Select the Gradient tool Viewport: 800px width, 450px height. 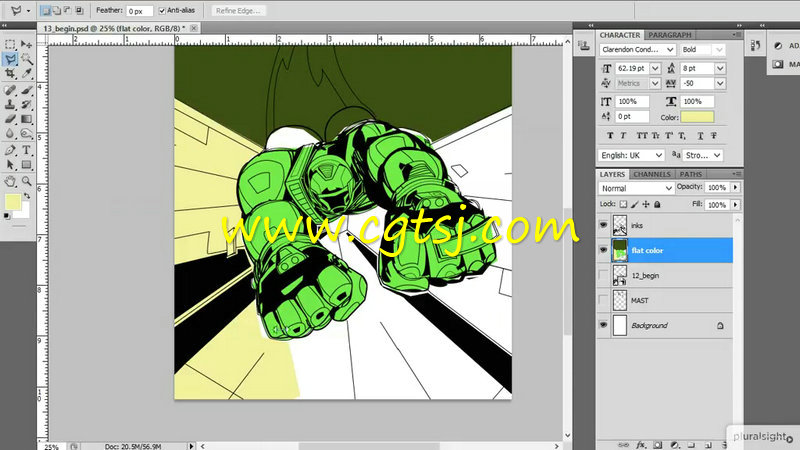click(x=27, y=119)
